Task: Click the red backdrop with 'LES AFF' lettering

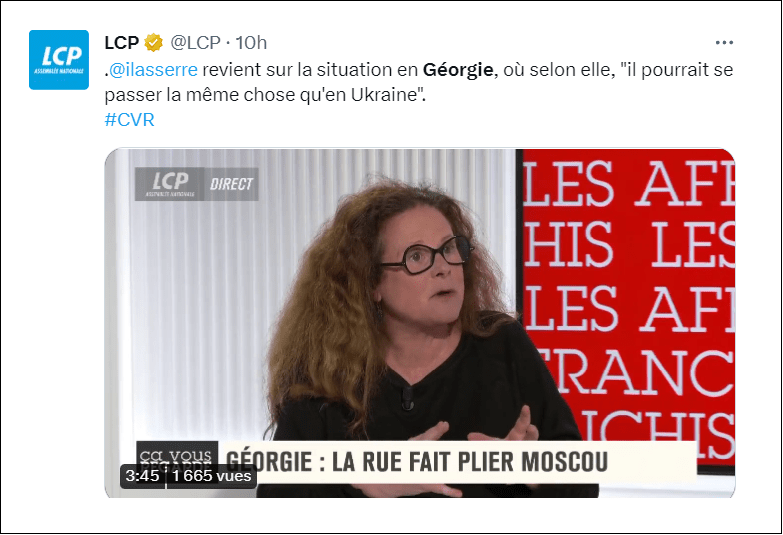Action: pos(628,300)
